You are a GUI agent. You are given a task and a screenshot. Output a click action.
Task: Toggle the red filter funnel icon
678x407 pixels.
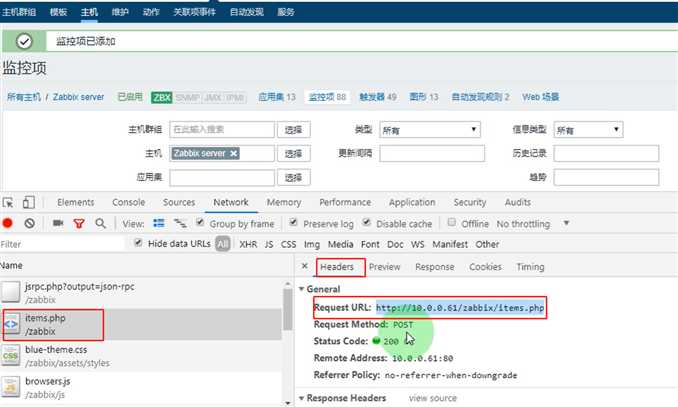pos(79,224)
